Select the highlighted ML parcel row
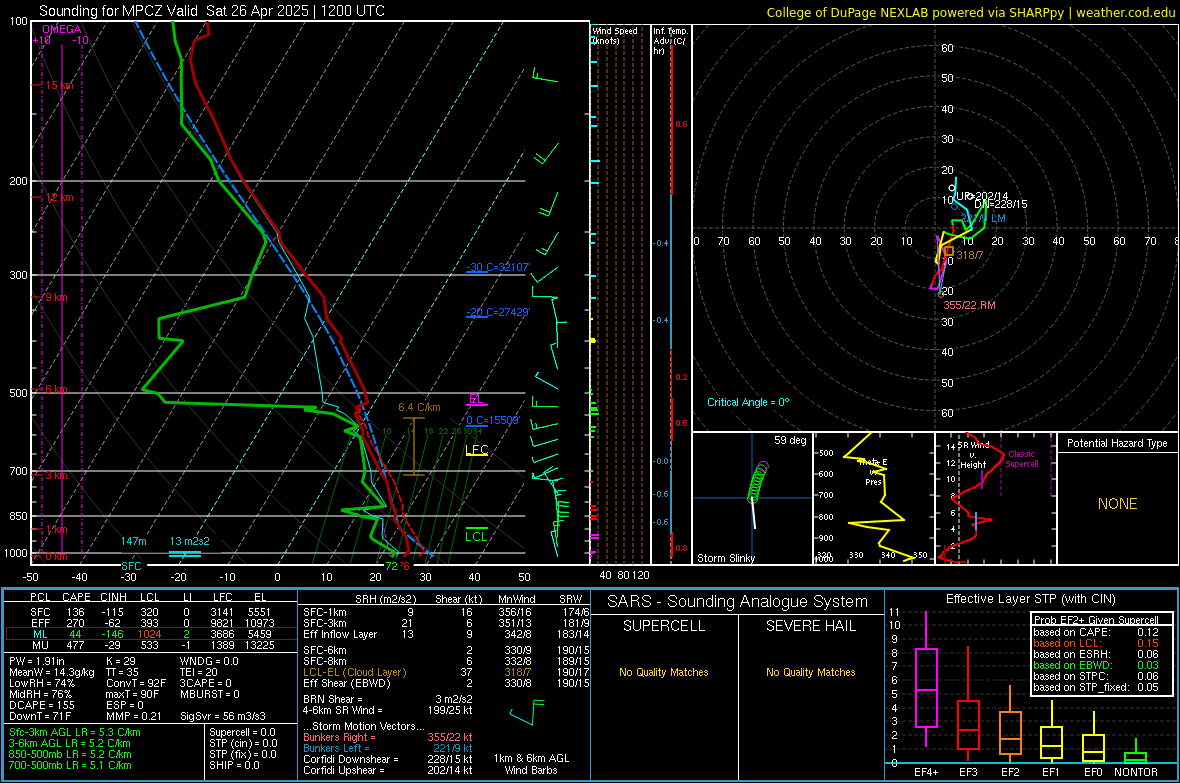 [150, 634]
